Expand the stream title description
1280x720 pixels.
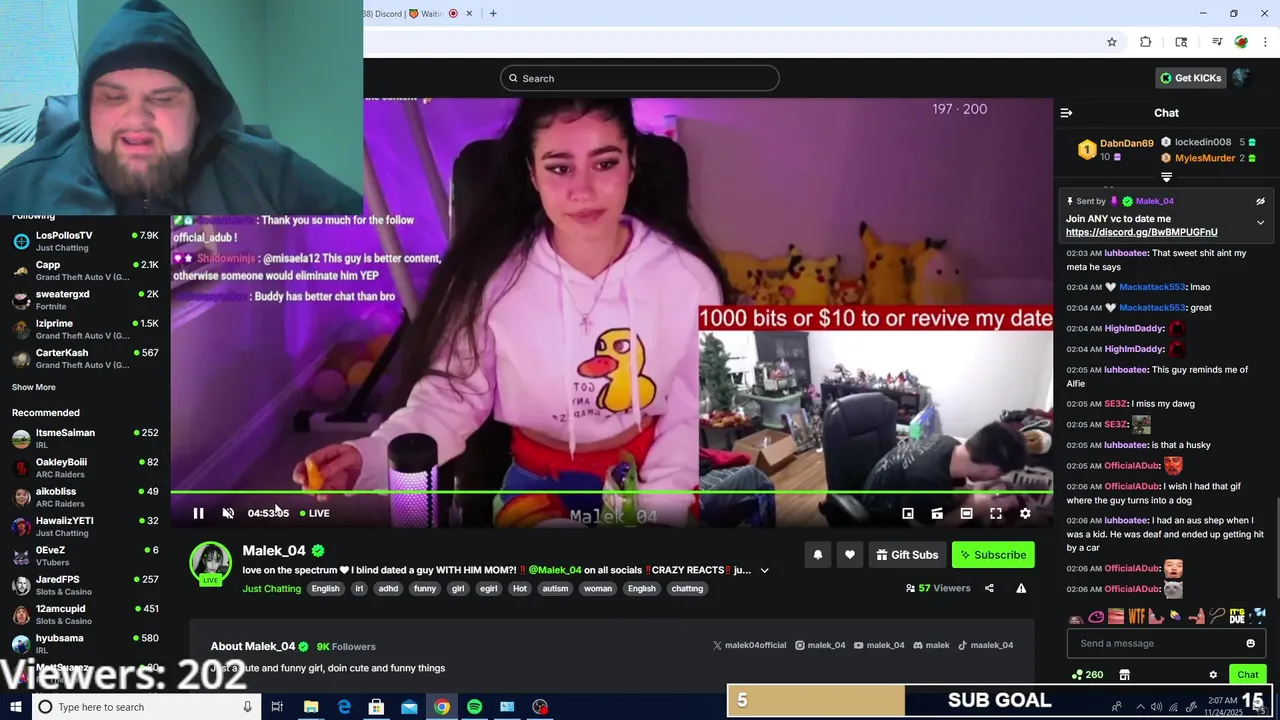click(765, 570)
